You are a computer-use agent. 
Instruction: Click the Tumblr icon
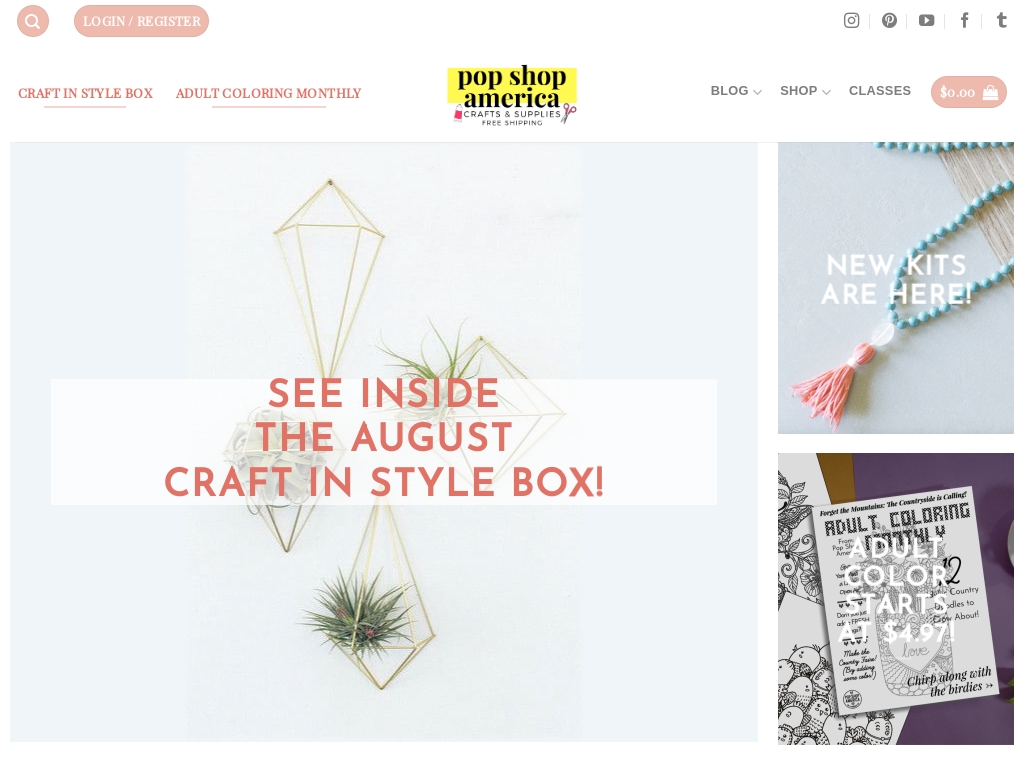(x=1001, y=20)
